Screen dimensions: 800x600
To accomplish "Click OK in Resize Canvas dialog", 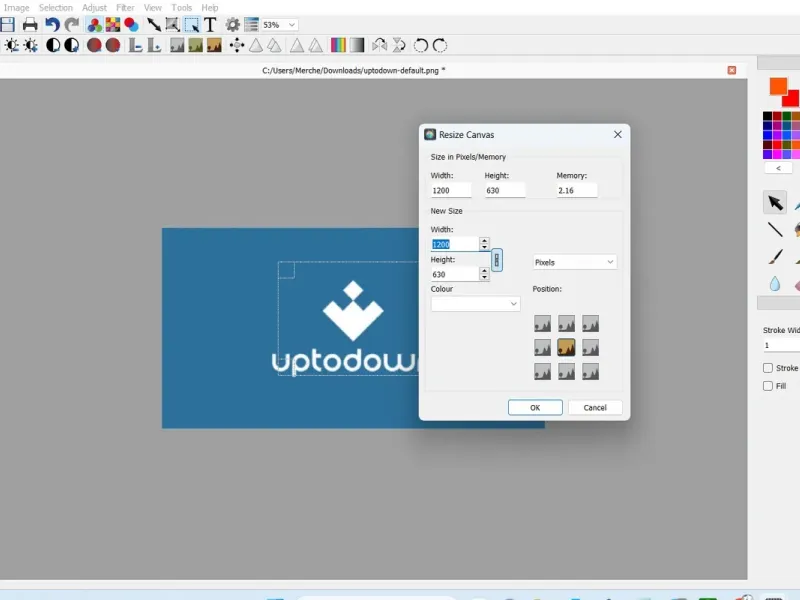I will pyautogui.click(x=535, y=408).
